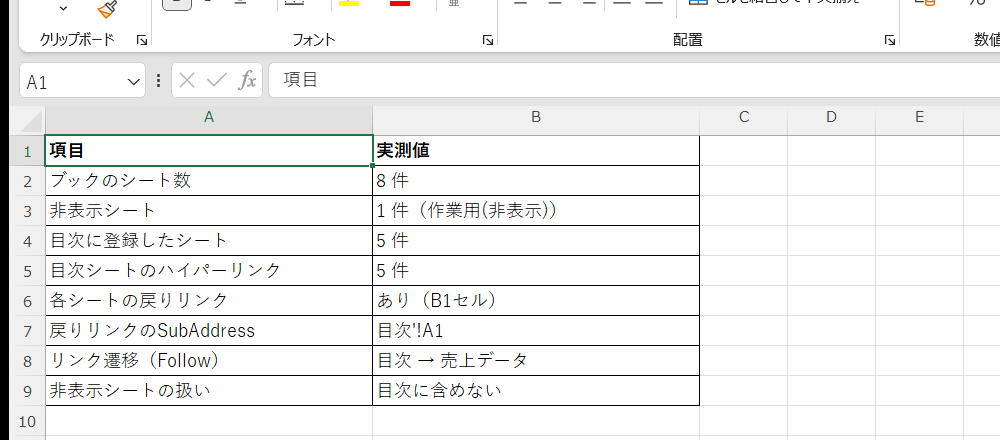The image size is (1000, 440).
Task: Select cell あり（B1セル）
Action: pyautogui.click(x=536, y=301)
